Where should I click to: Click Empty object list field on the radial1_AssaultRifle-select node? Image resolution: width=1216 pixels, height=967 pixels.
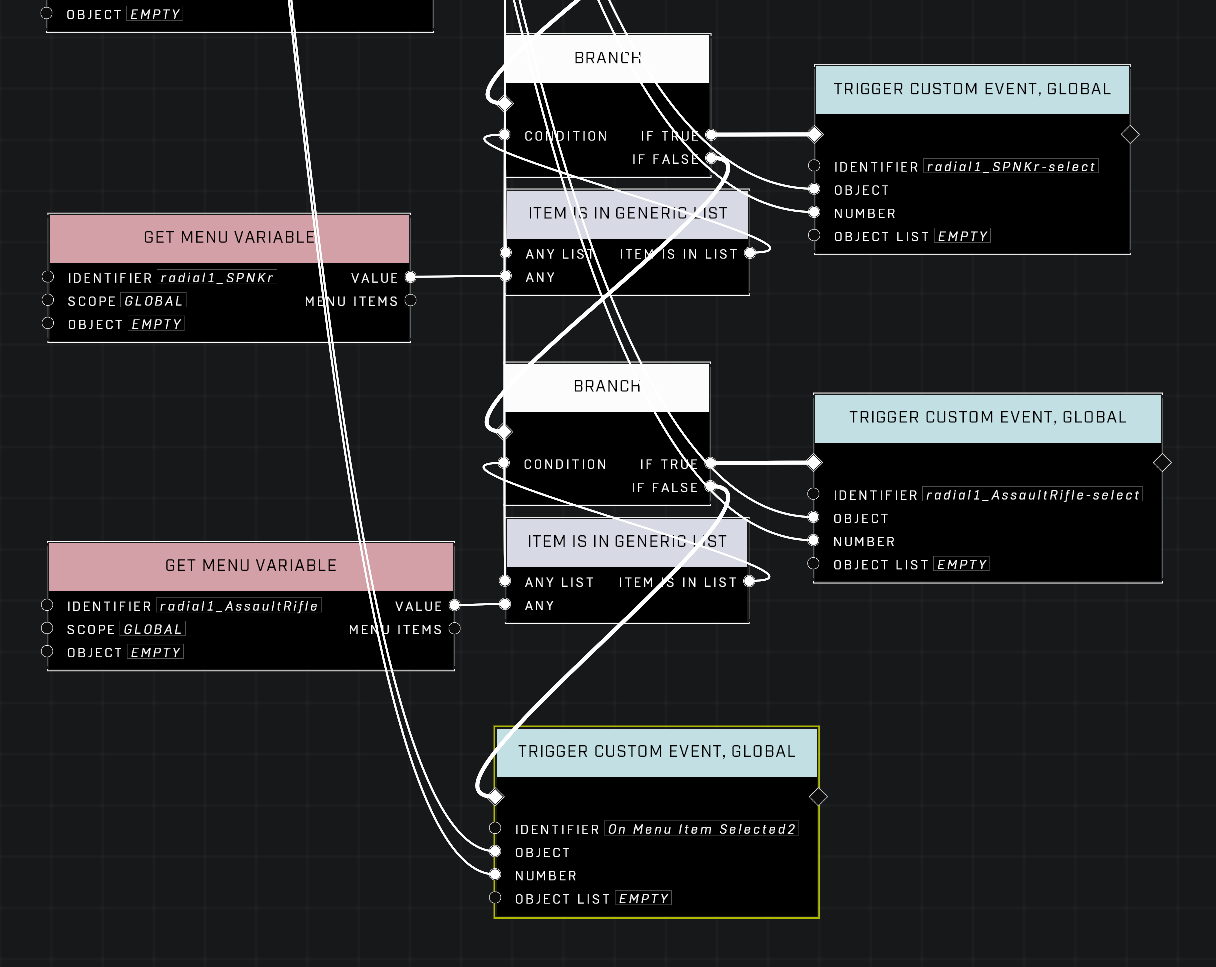(961, 565)
